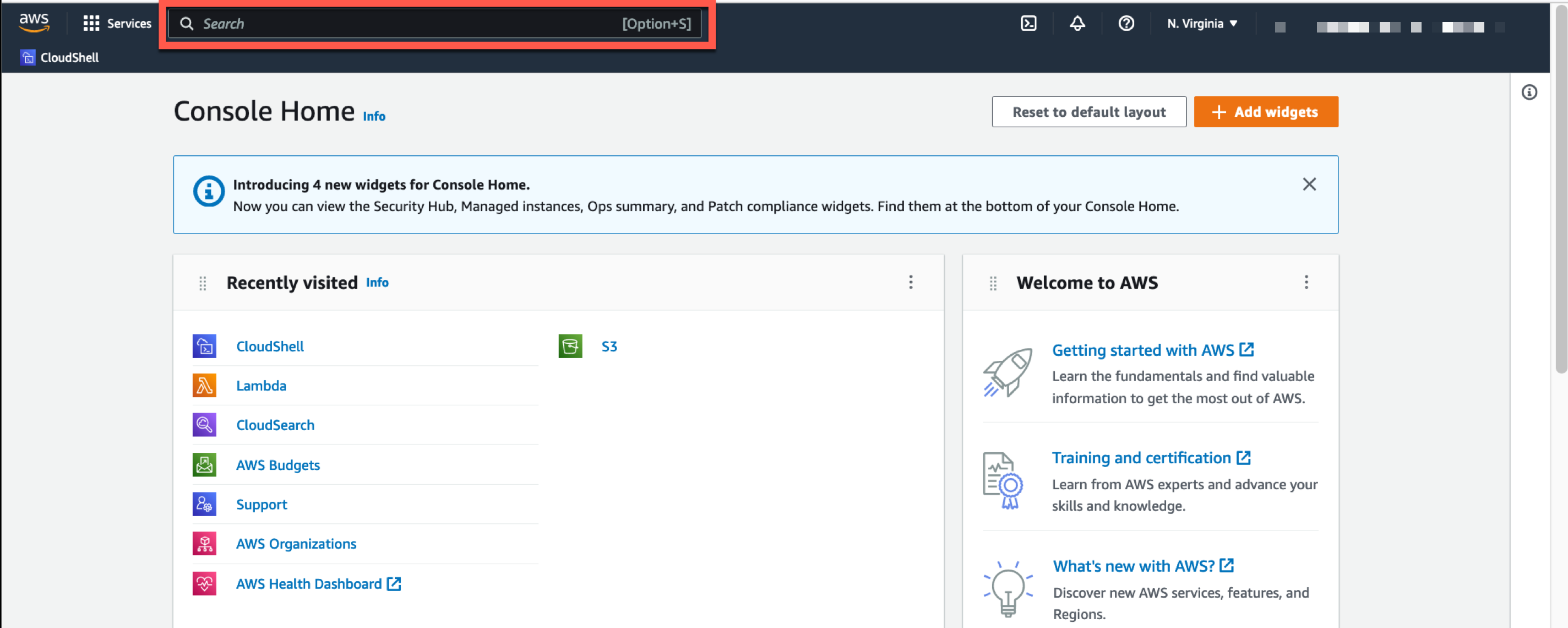Expand the Welcome to AWS widget menu
Viewport: 1568px width, 628px height.
click(1306, 282)
